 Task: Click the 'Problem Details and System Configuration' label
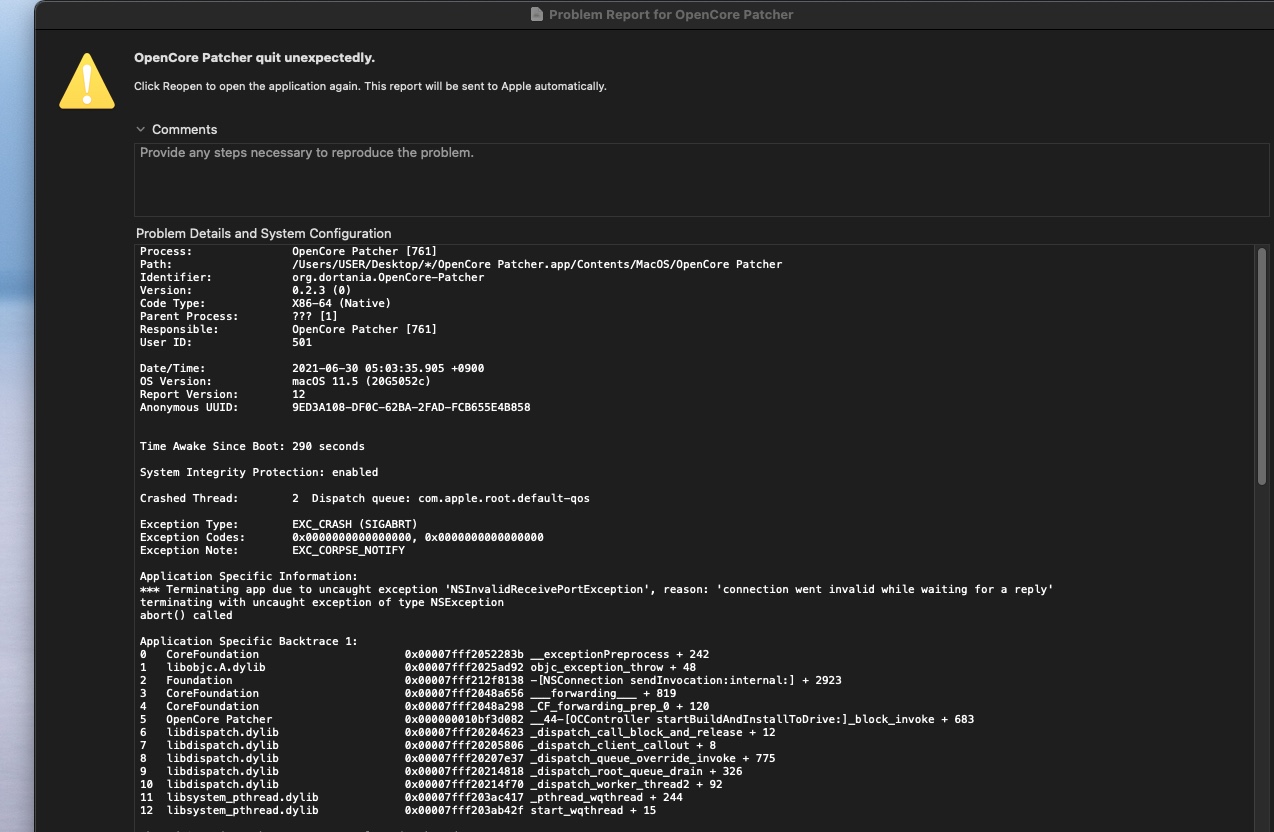[264, 233]
